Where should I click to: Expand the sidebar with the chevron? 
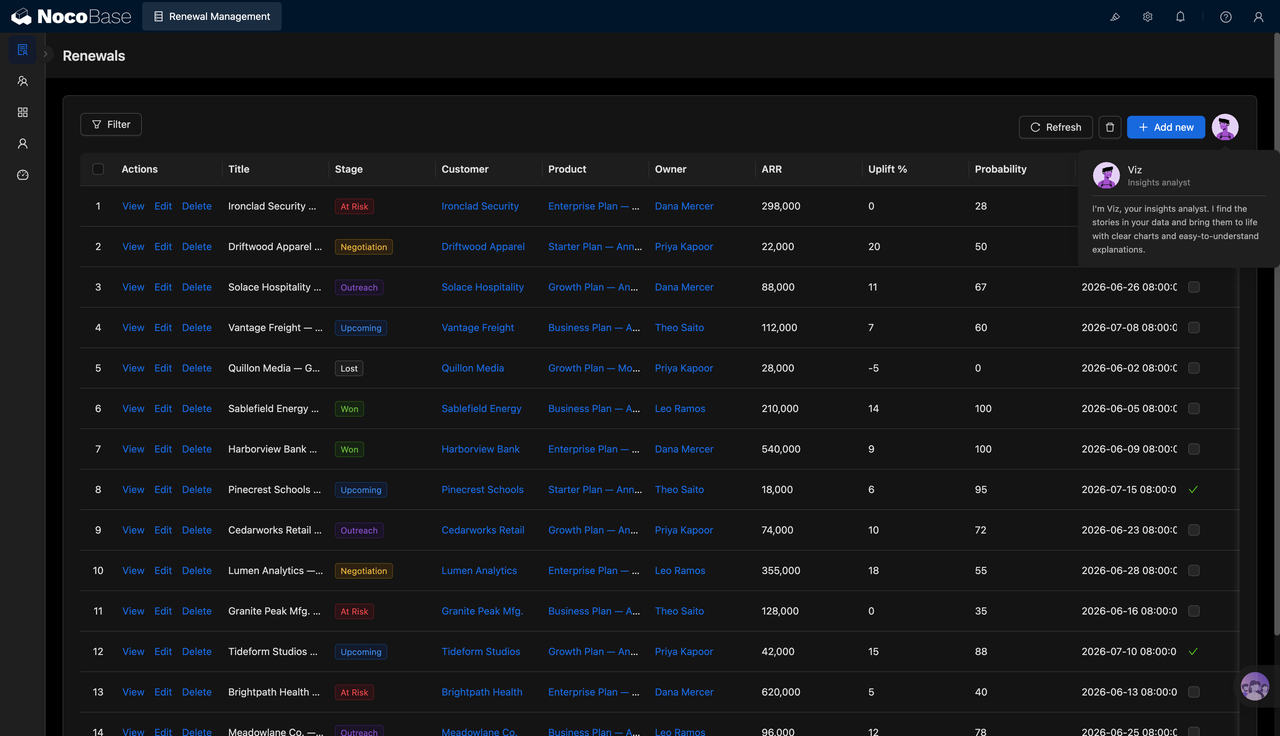46,55
